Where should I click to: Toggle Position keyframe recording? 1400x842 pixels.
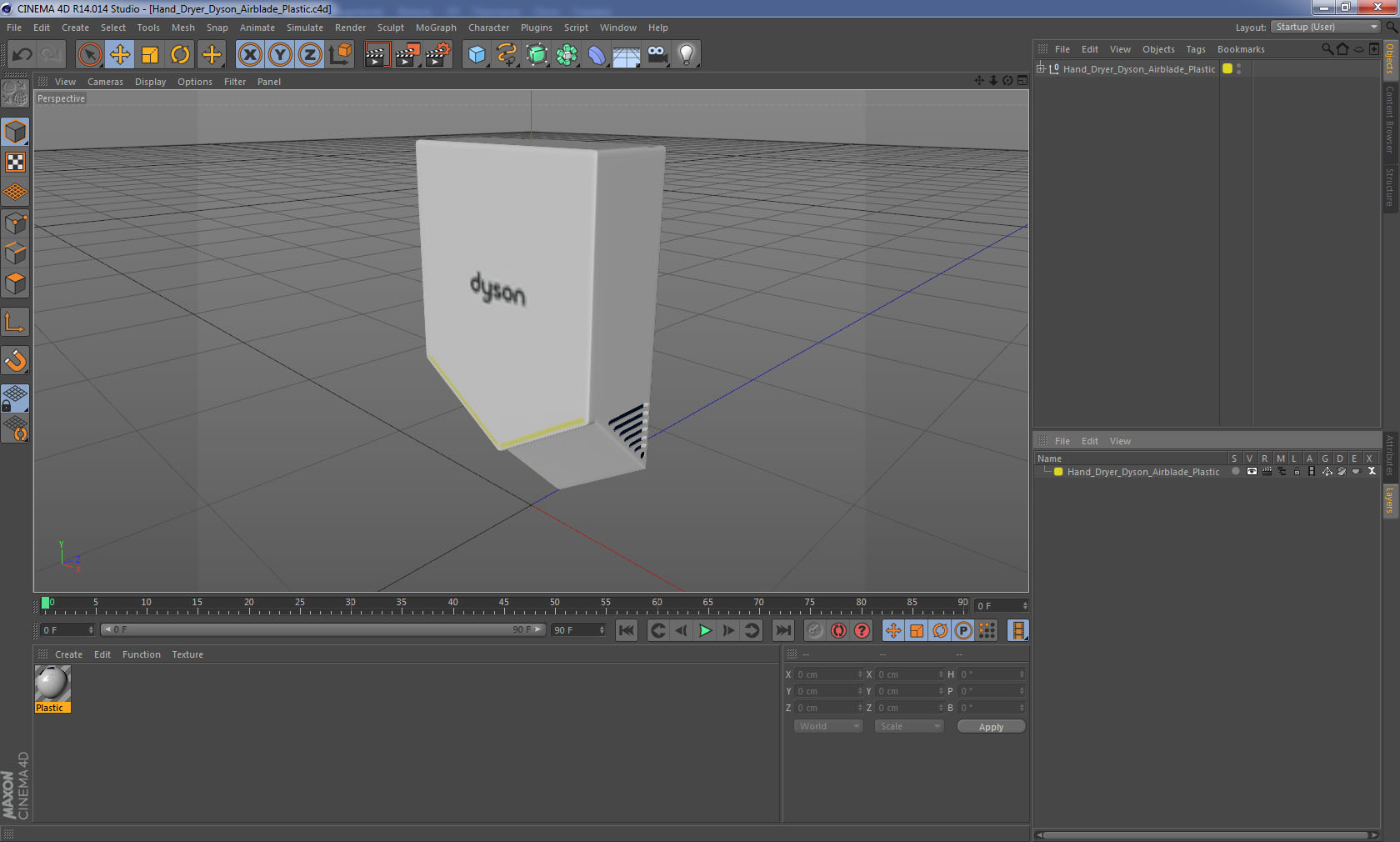(893, 630)
